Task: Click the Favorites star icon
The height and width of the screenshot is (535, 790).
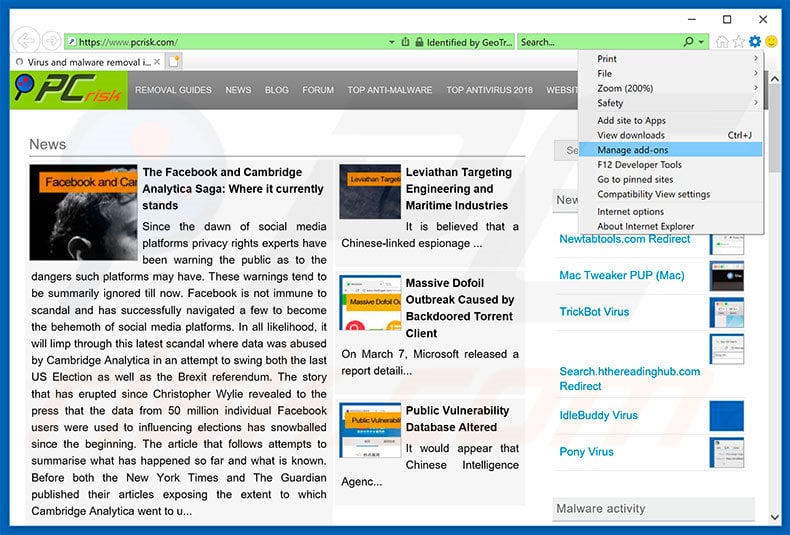Action: point(739,42)
